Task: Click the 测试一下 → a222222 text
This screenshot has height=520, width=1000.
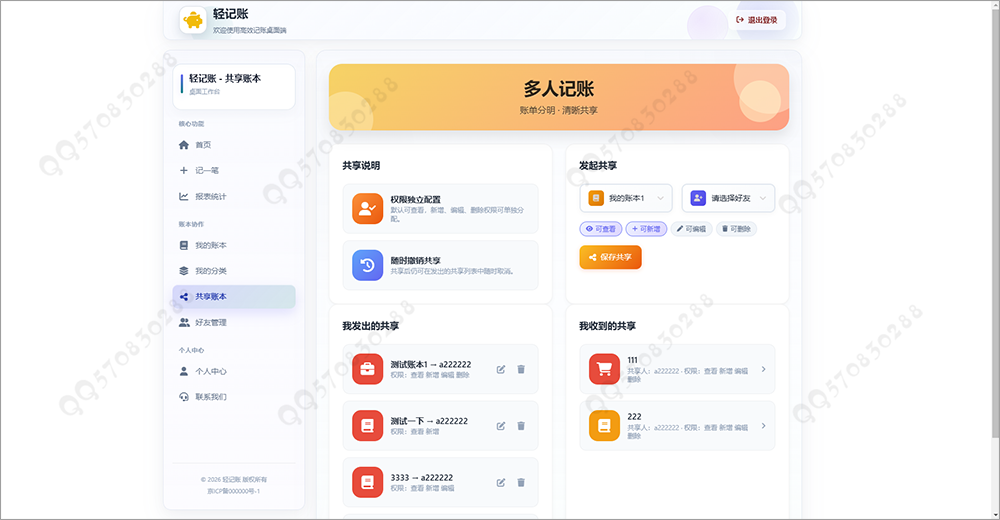Action: click(x=429, y=421)
